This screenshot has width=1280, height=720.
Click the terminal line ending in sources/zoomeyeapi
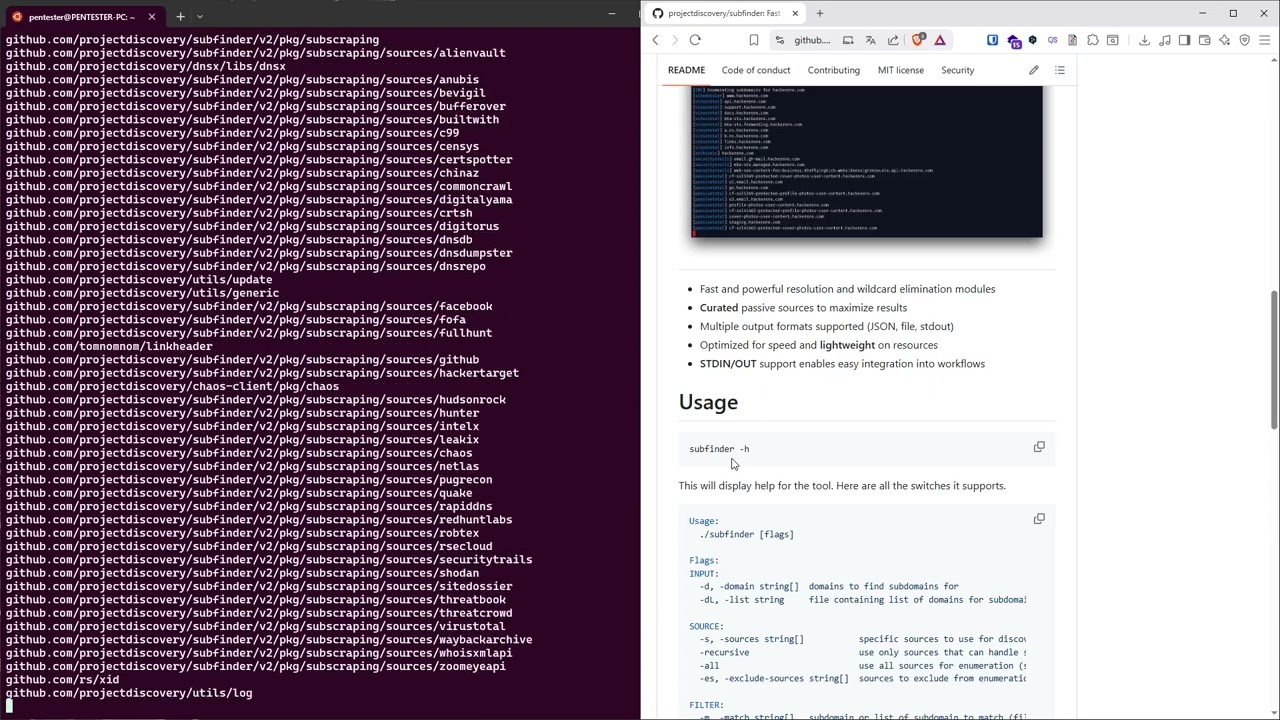pyautogui.click(x=255, y=667)
